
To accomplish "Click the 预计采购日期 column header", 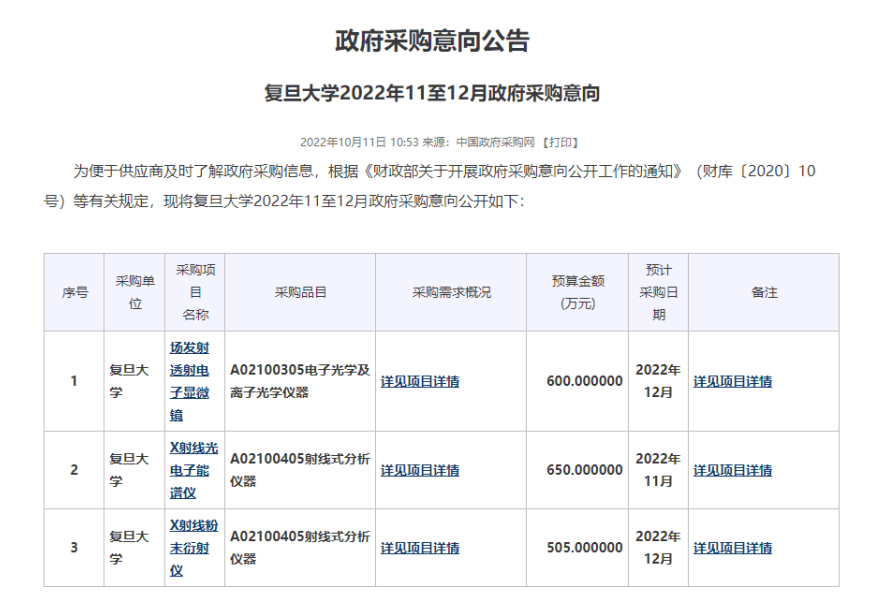I will pos(658,292).
